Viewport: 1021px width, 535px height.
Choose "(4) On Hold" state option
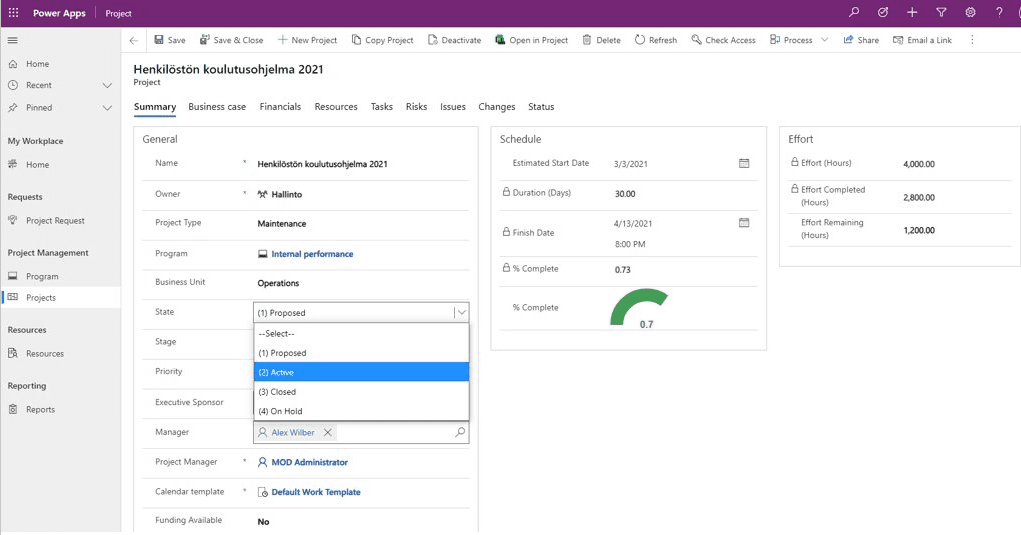360,411
